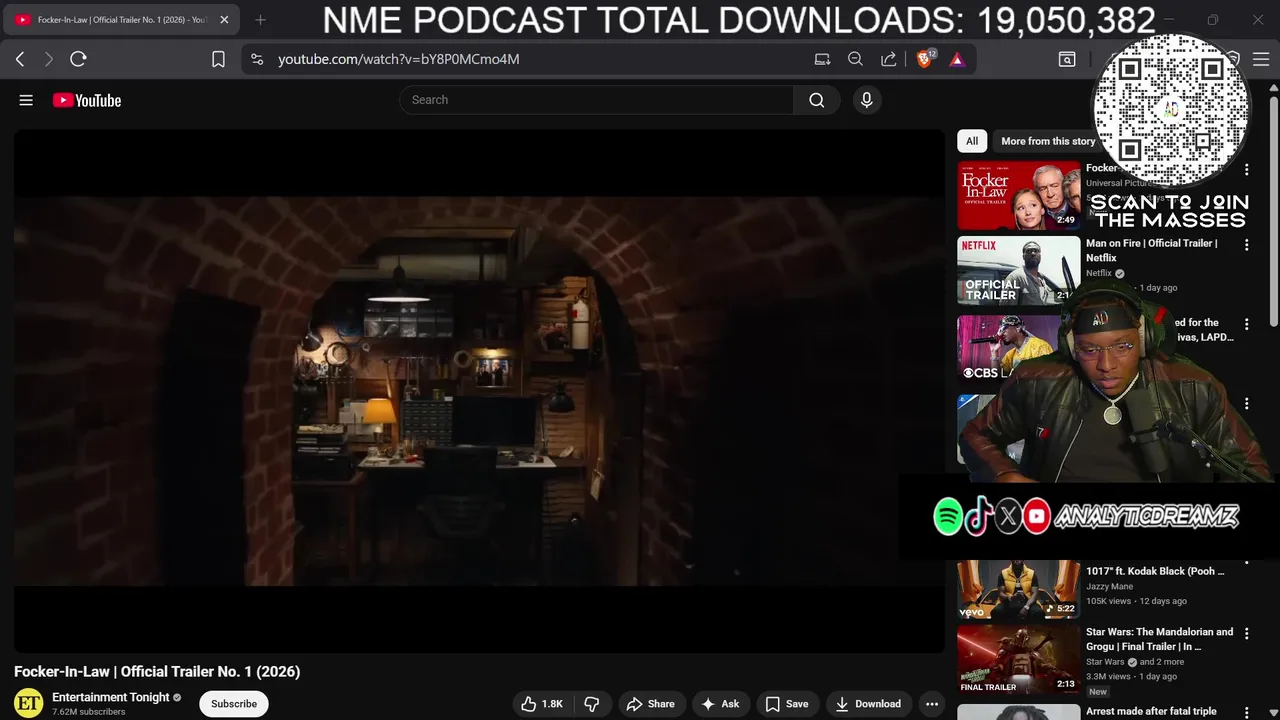1280x720 pixels.
Task: Open 1017 ft. Kodak Black thumbnail
Action: (1019, 590)
